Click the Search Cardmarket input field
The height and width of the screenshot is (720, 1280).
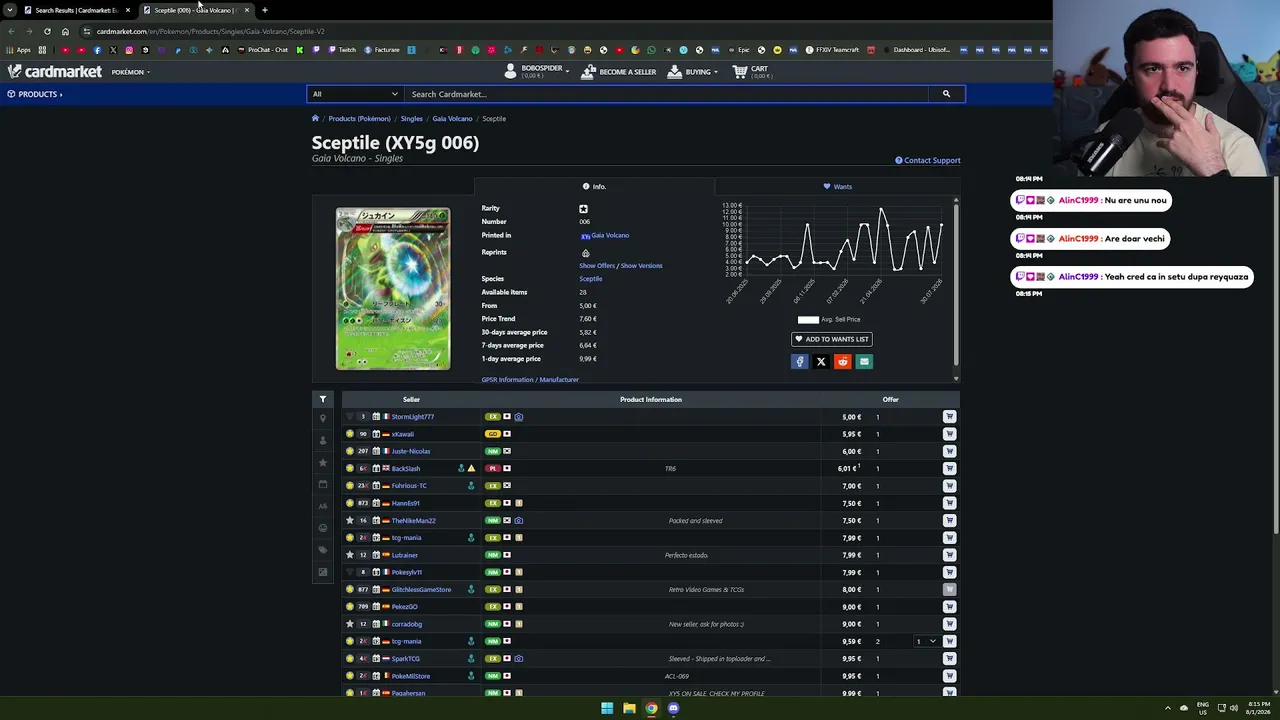click(667, 94)
